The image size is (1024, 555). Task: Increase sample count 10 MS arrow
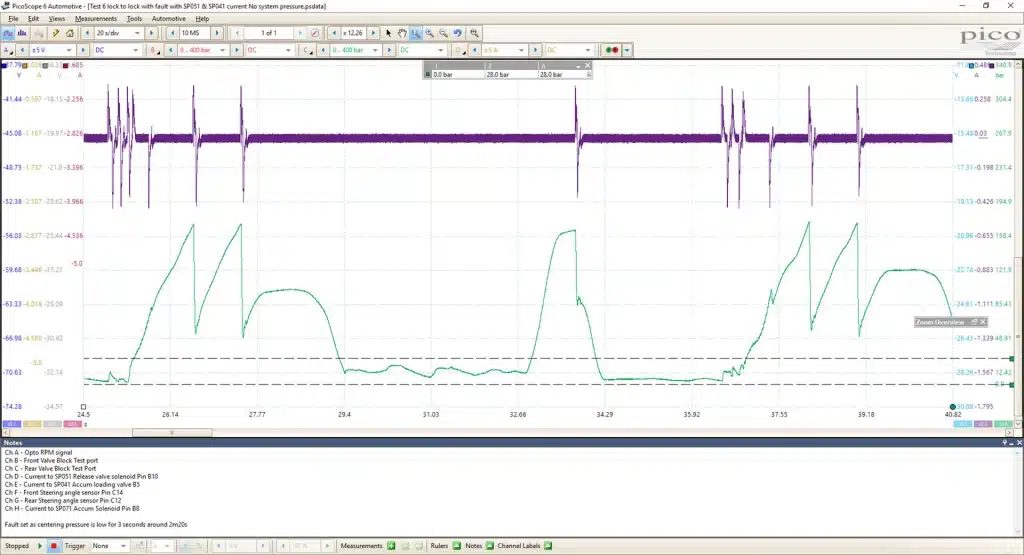[x=217, y=33]
